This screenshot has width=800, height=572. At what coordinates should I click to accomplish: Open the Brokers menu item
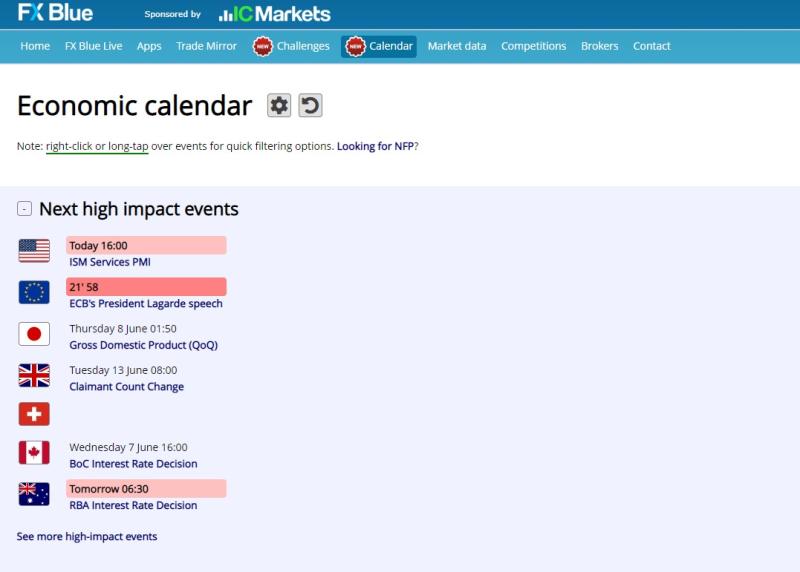[x=600, y=46]
